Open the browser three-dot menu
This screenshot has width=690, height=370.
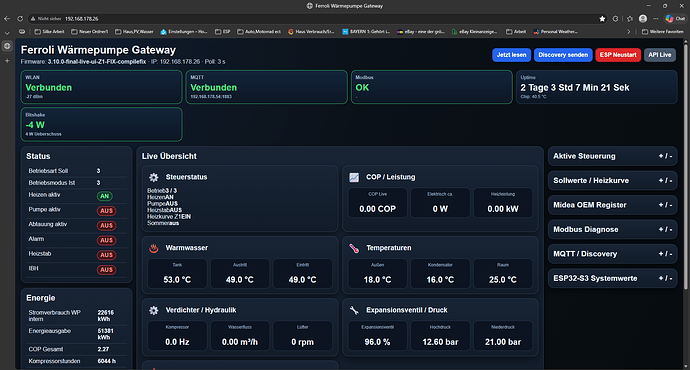(656, 18)
